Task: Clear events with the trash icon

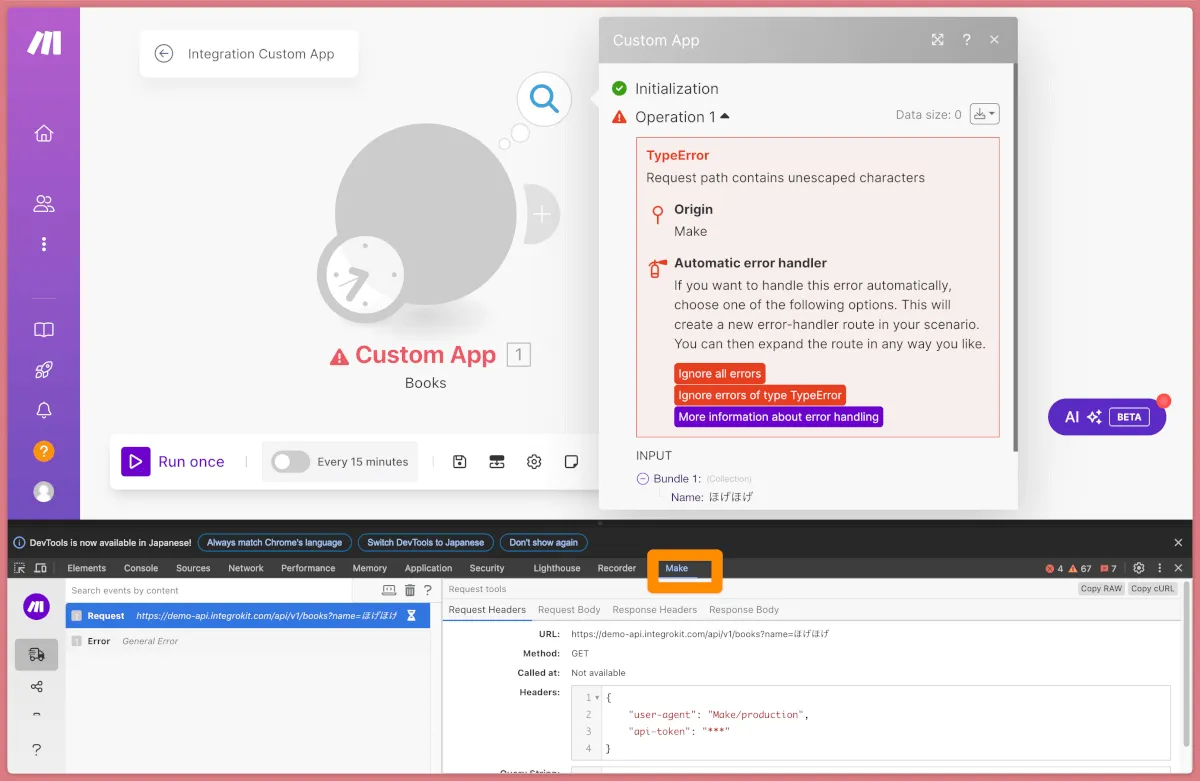Action: pos(410,591)
